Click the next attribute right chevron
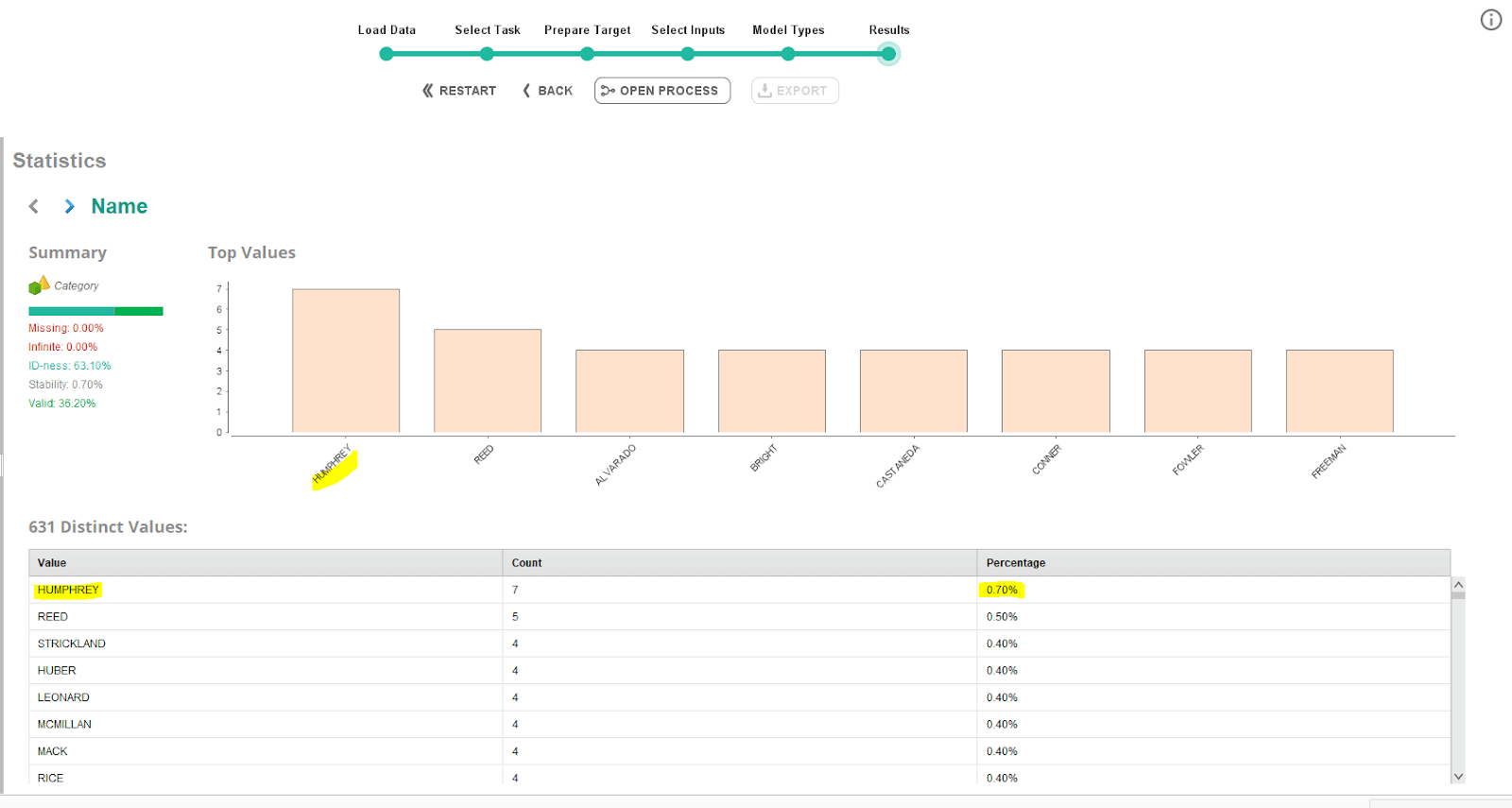Viewport: 1512px width, 808px height. pyautogui.click(x=69, y=206)
